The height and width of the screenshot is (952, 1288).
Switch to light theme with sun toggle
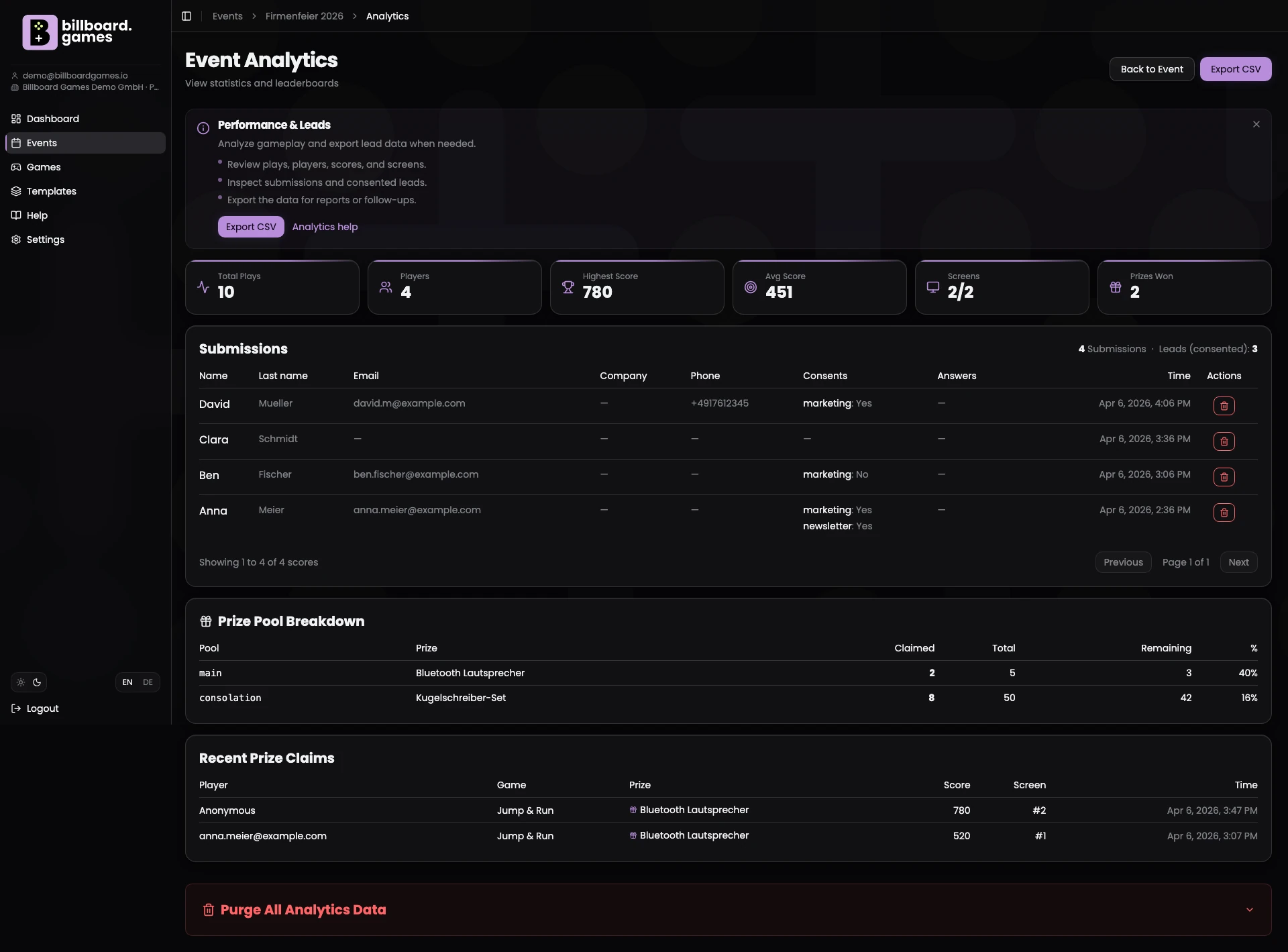coord(20,682)
